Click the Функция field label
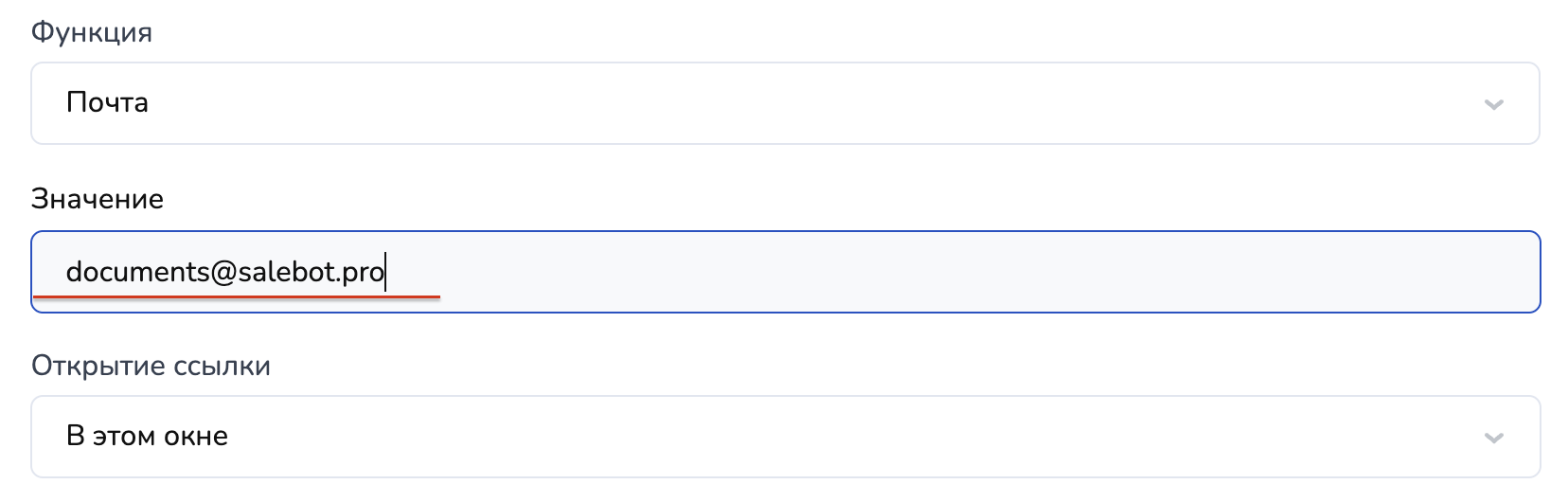Image resolution: width=1568 pixels, height=502 pixels. (x=92, y=32)
